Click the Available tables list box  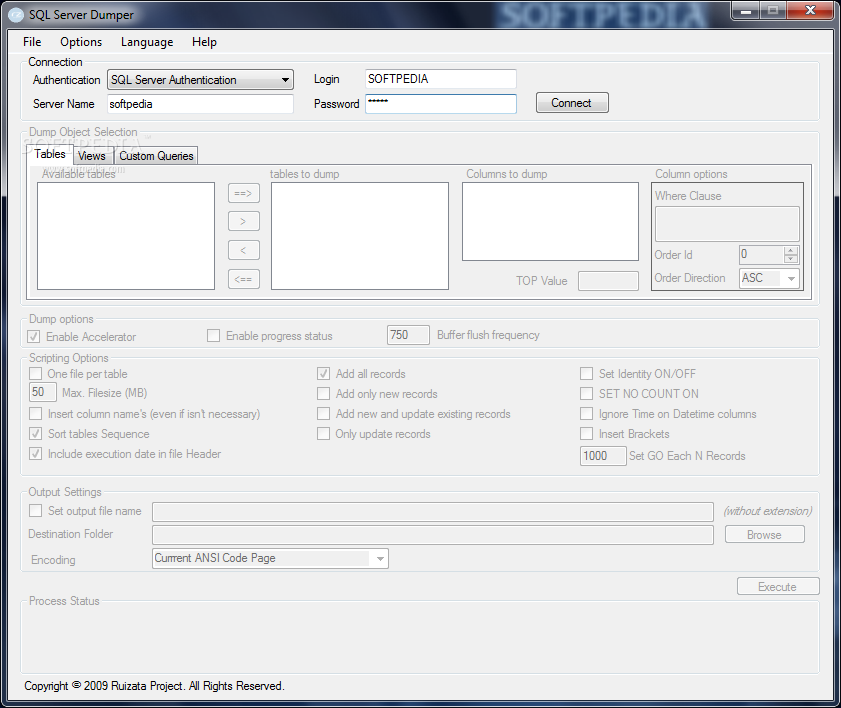(126, 236)
